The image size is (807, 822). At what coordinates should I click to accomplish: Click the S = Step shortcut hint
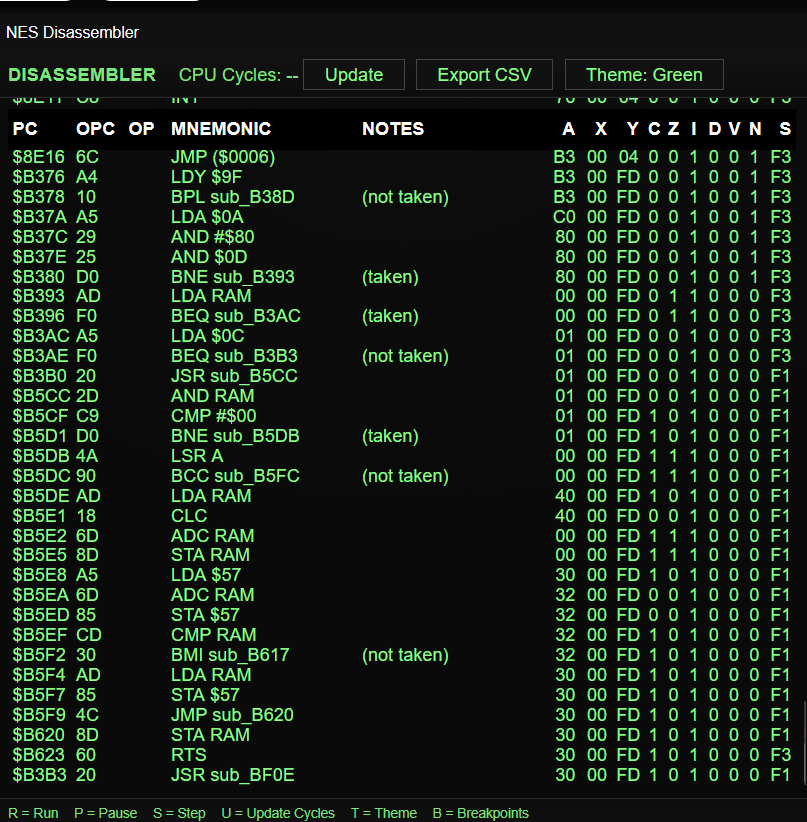(x=179, y=813)
